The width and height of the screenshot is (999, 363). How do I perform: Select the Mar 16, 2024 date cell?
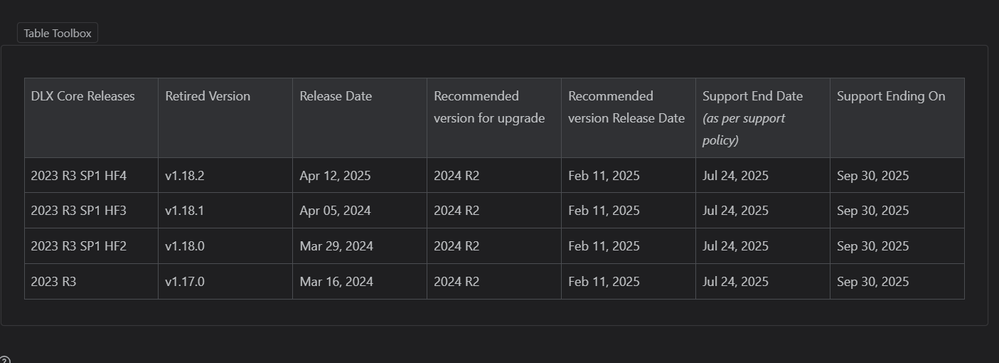(x=360, y=281)
